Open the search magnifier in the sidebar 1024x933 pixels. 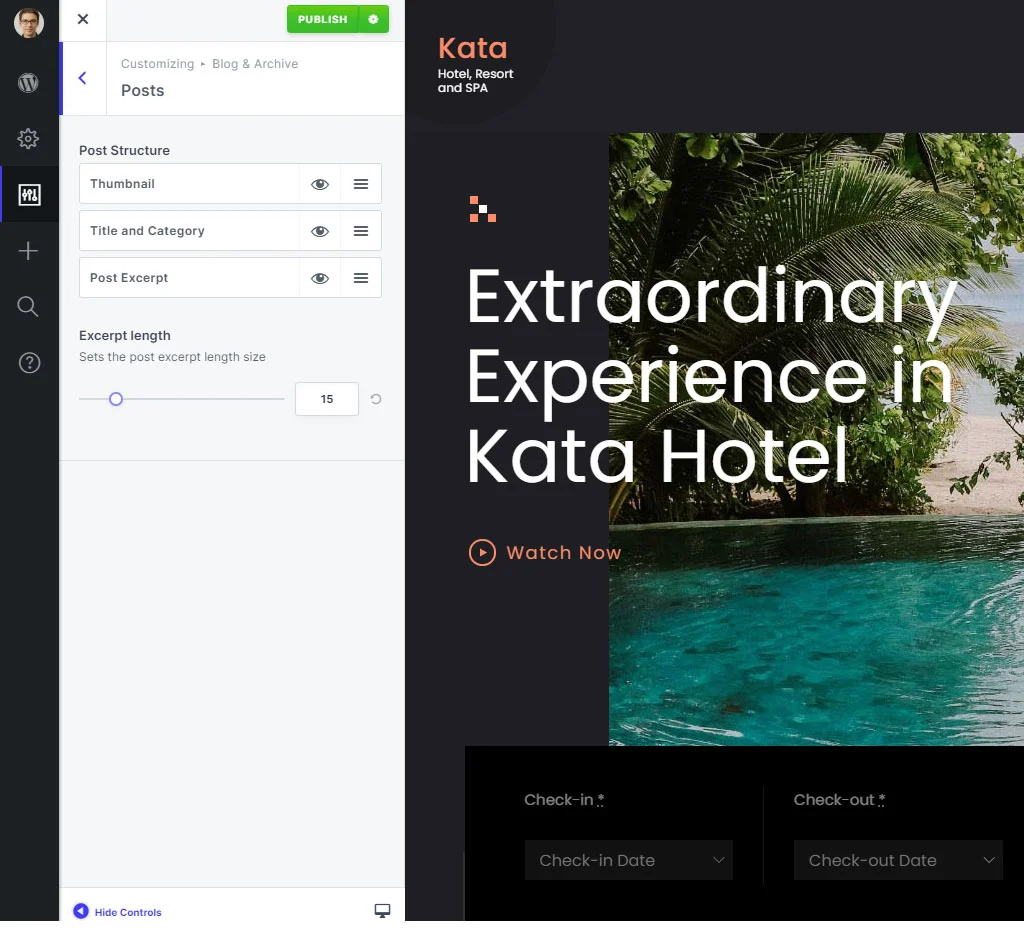(x=27, y=306)
